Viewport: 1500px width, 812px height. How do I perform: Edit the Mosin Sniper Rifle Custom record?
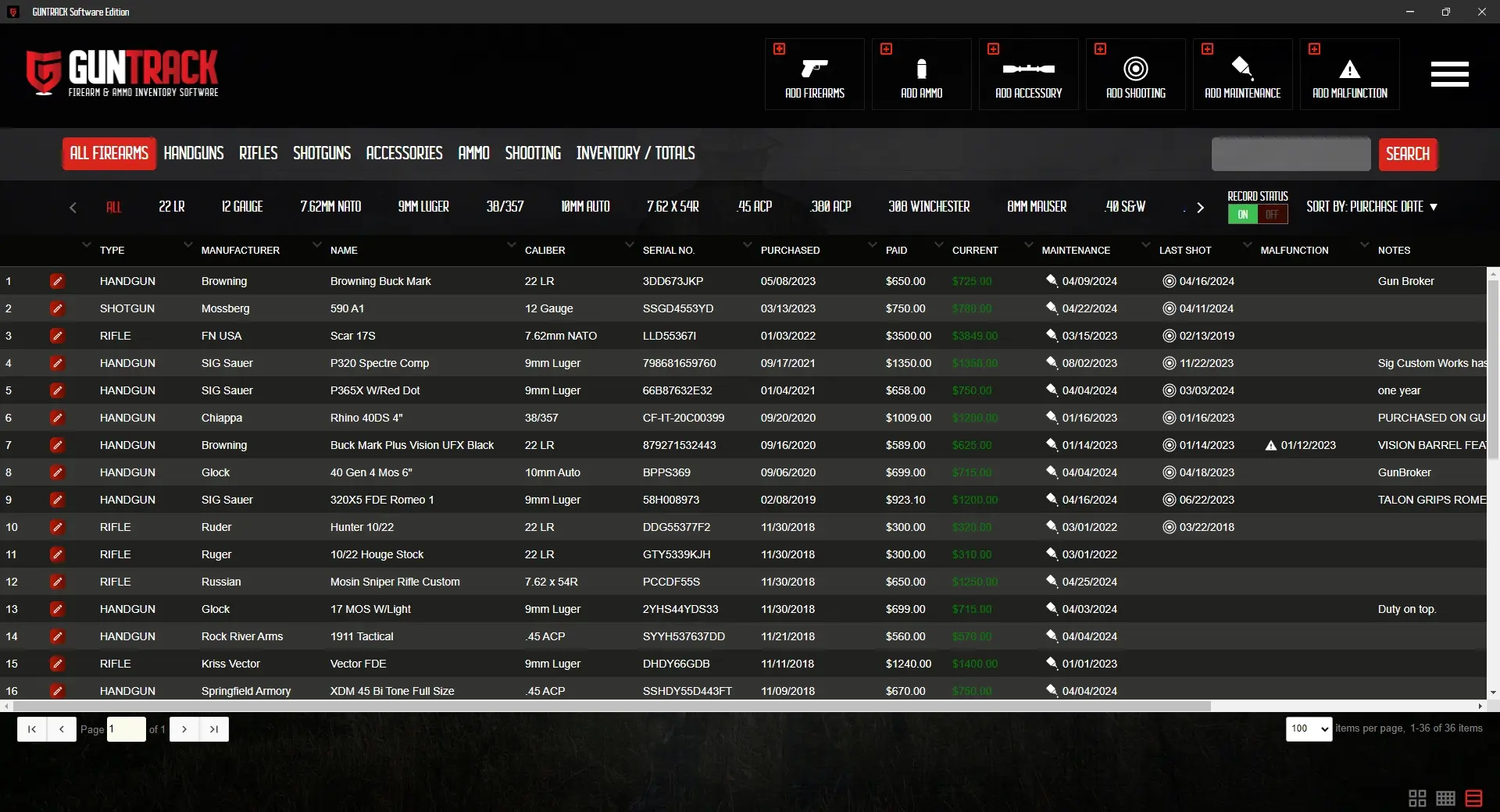pos(57,582)
